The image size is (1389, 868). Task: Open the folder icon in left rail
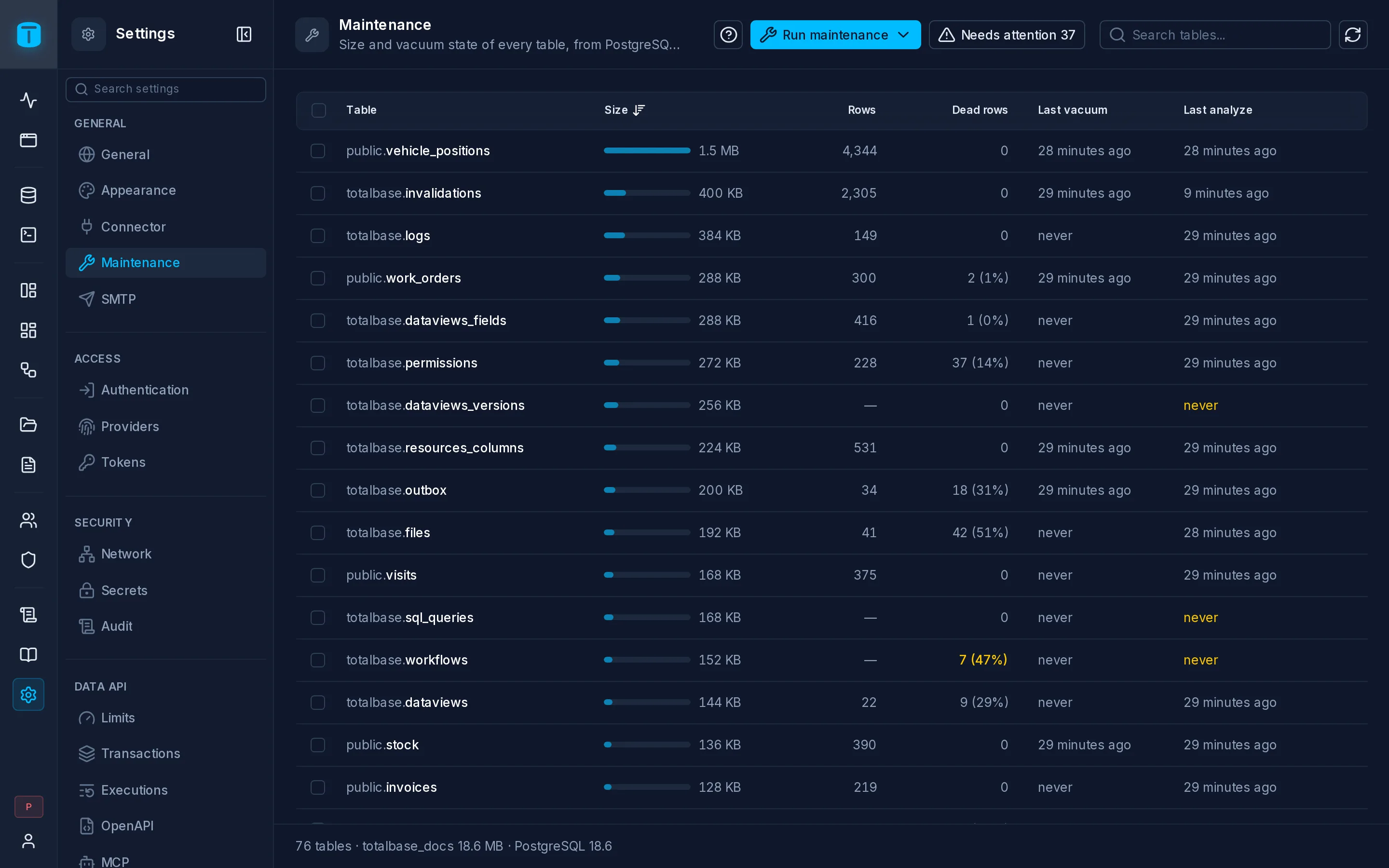(x=28, y=425)
